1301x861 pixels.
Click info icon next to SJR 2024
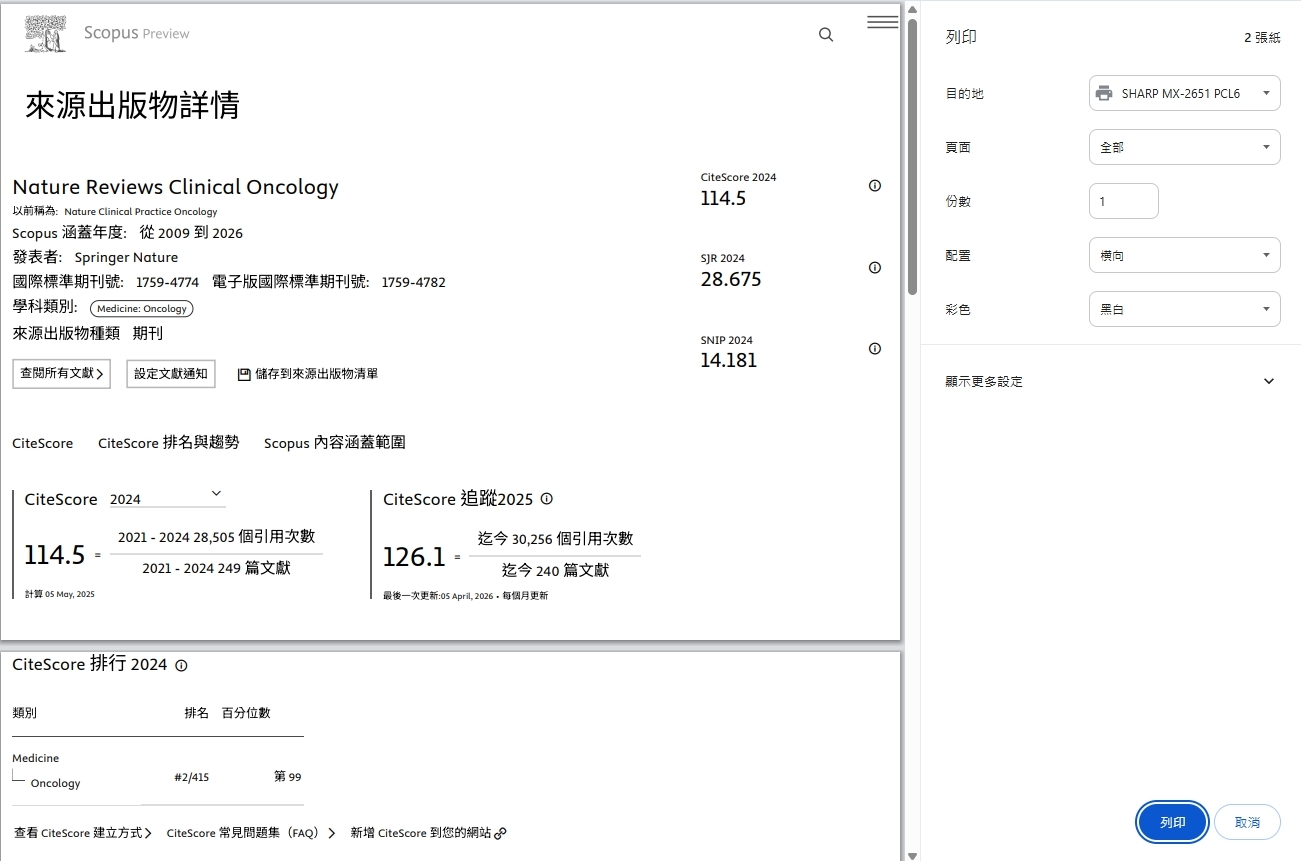coord(875,267)
